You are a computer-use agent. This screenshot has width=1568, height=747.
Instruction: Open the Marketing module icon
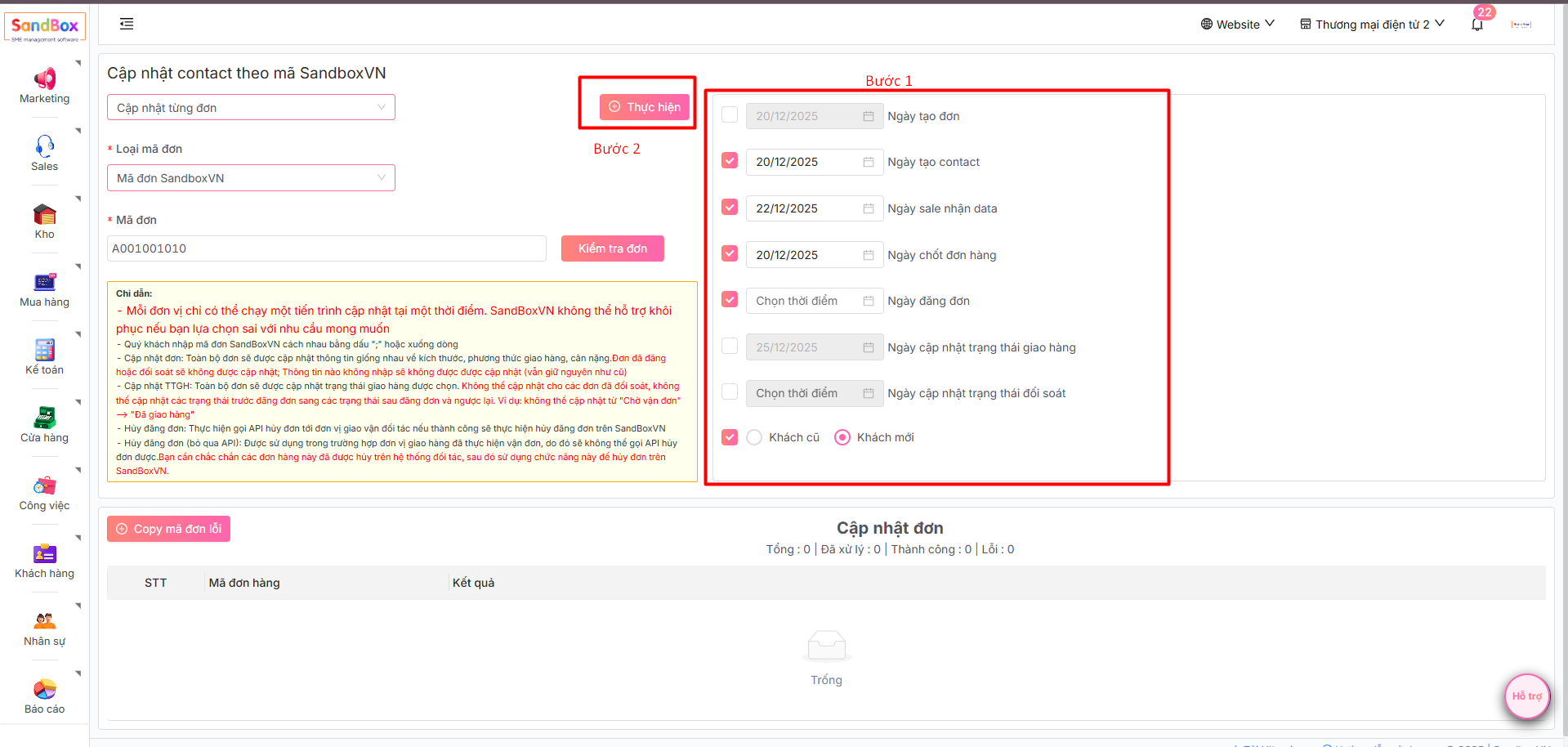coord(44,79)
